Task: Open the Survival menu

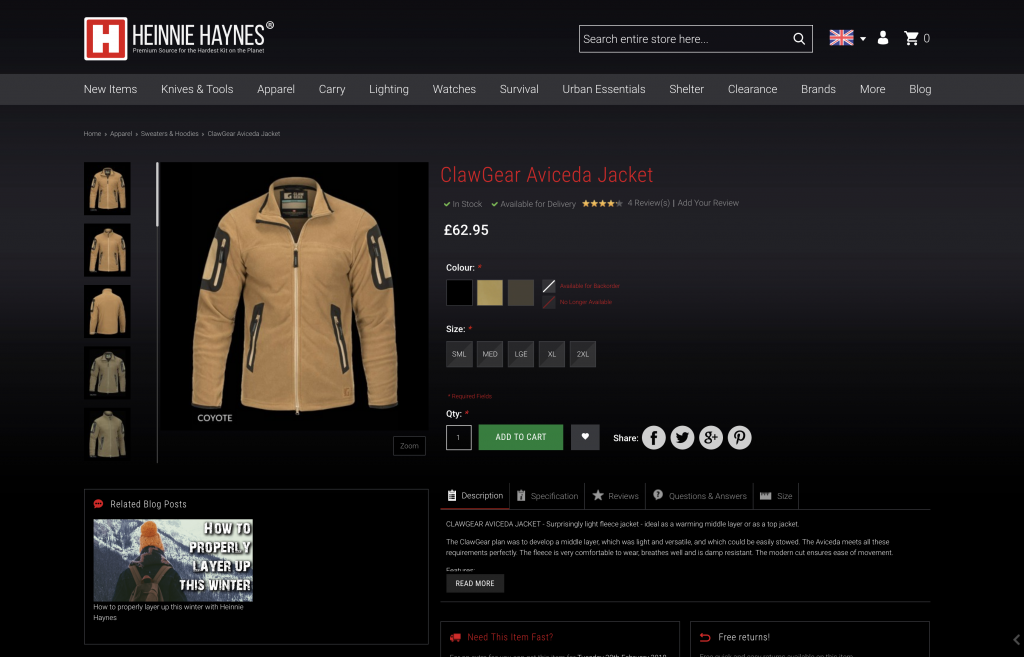Action: point(519,89)
